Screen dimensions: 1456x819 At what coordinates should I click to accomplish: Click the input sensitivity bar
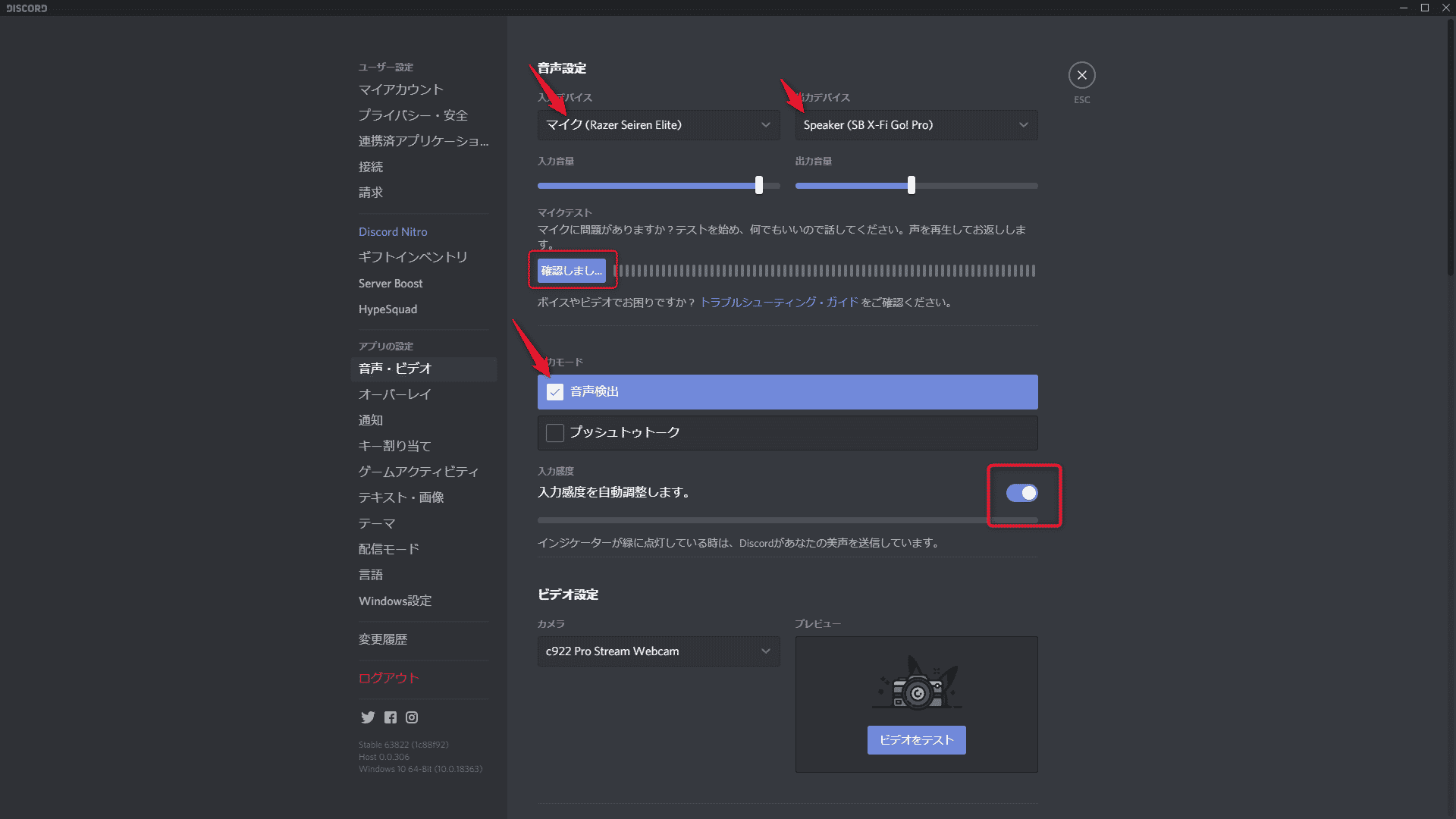[x=787, y=520]
